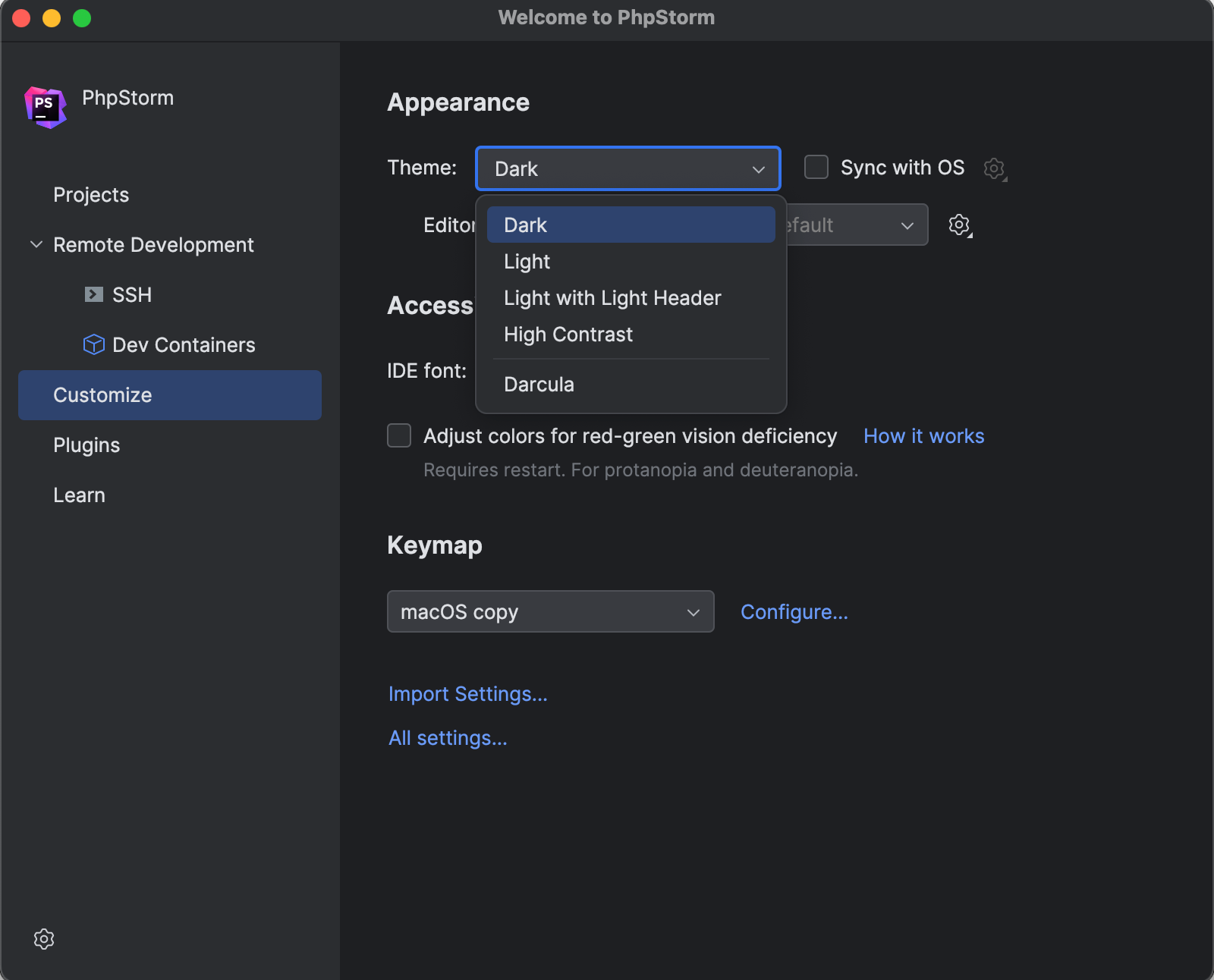The width and height of the screenshot is (1214, 980).
Task: Open the settings gear in the bottom-left corner
Action: [x=43, y=939]
